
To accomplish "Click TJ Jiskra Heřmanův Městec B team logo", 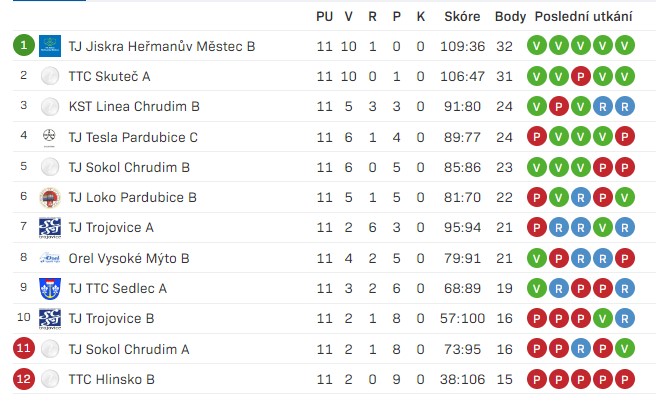I will 50,46.
